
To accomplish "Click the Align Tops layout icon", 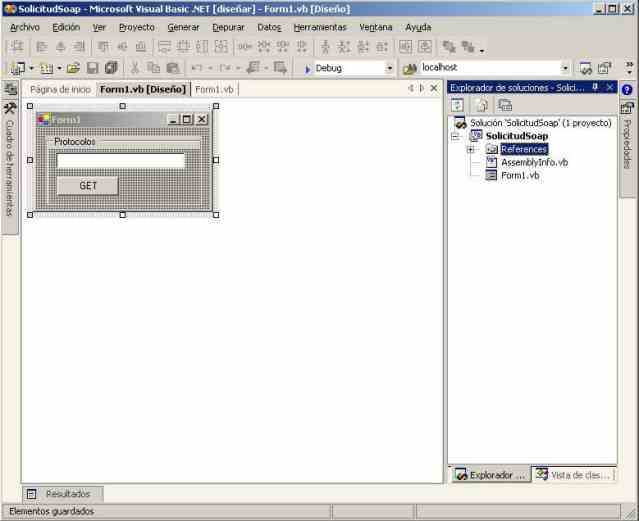I will (x=103, y=47).
